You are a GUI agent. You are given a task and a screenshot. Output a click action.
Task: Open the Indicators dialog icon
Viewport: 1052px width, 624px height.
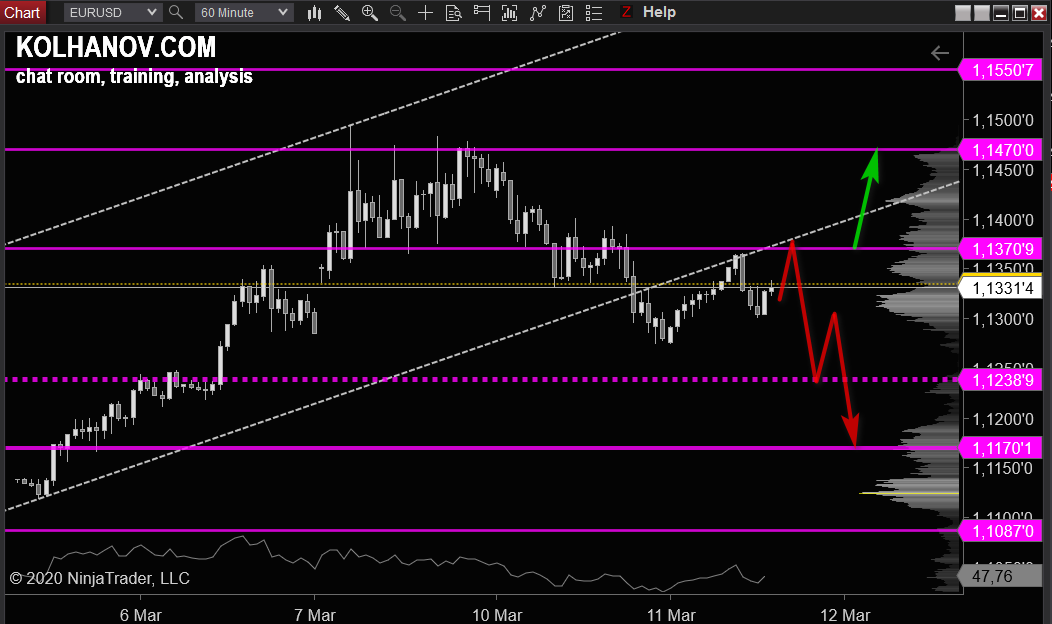(x=509, y=12)
